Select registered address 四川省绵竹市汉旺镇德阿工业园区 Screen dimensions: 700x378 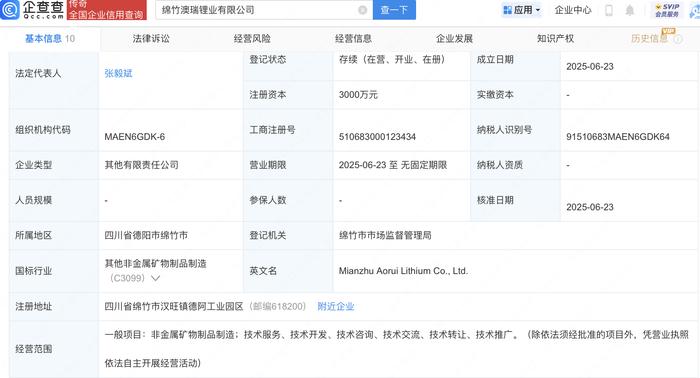tap(174, 307)
